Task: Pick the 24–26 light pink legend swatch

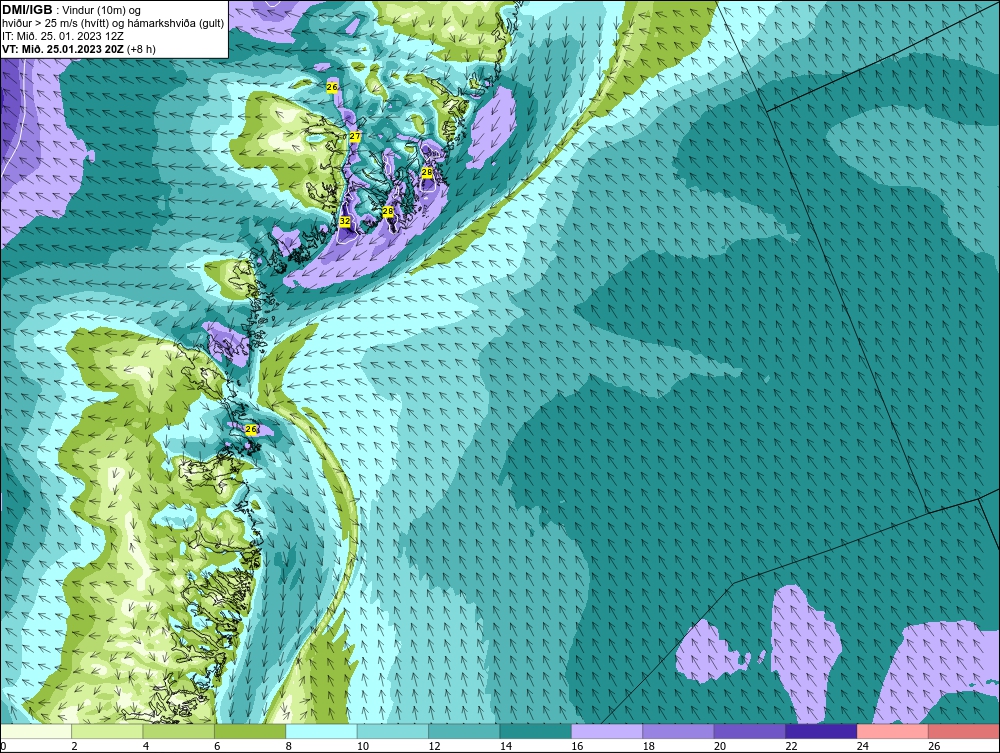Action: (893, 731)
